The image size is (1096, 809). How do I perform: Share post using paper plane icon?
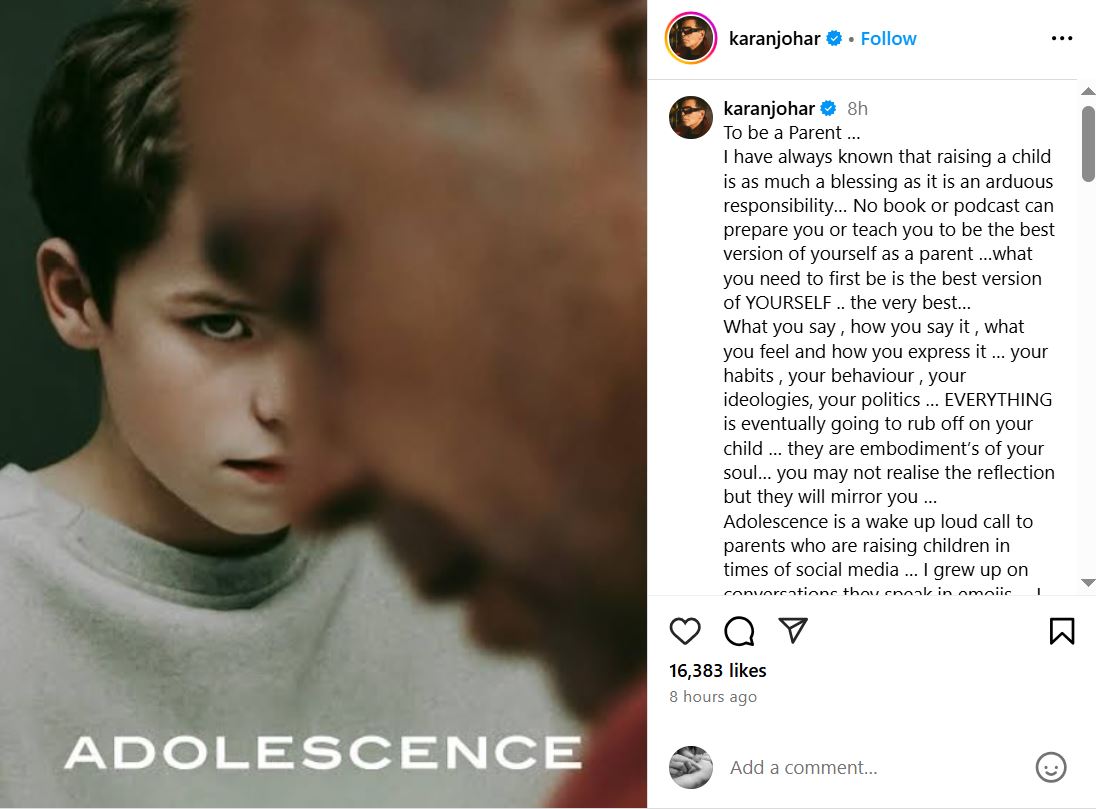pyautogui.click(x=793, y=631)
